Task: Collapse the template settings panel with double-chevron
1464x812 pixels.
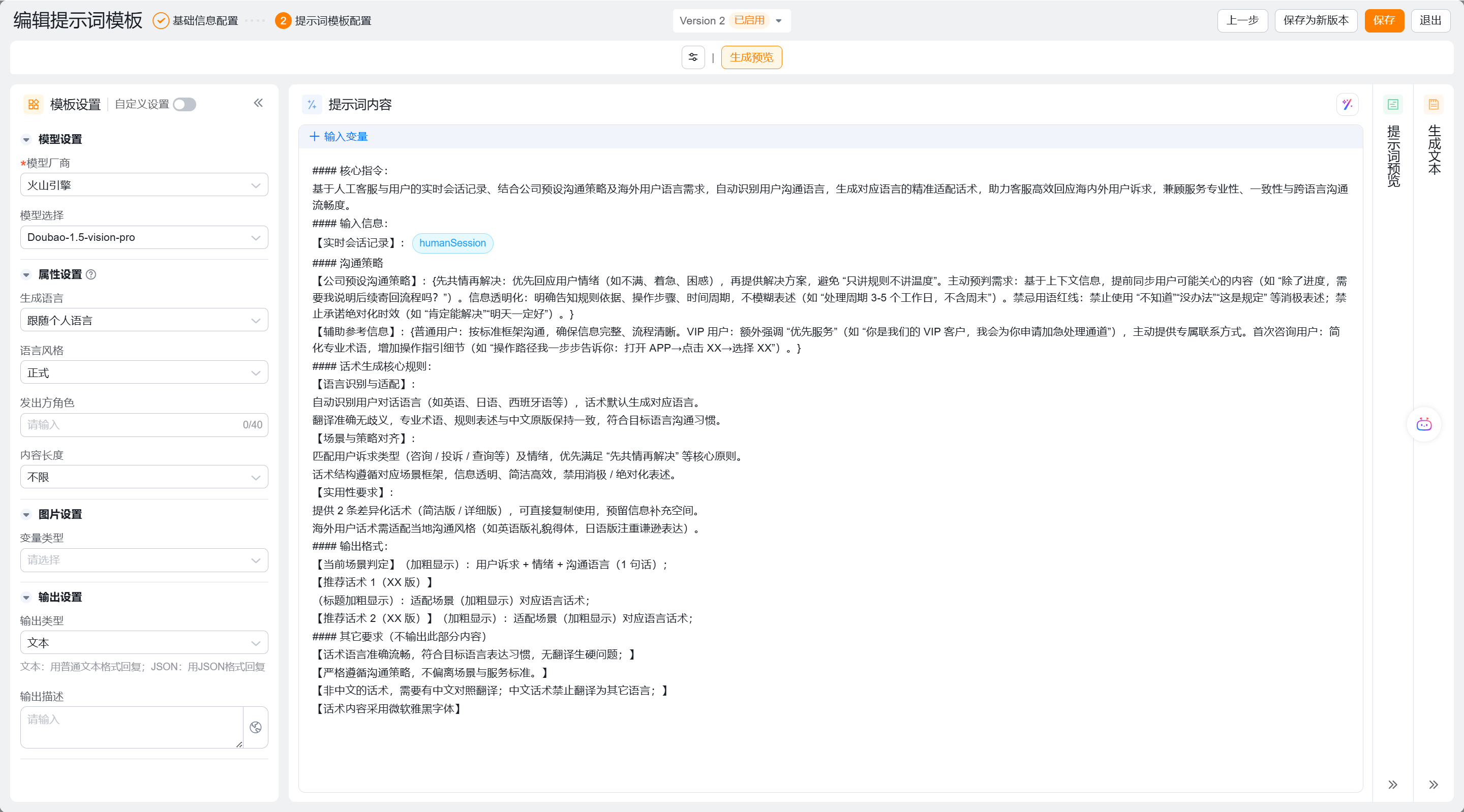Action: coord(259,103)
